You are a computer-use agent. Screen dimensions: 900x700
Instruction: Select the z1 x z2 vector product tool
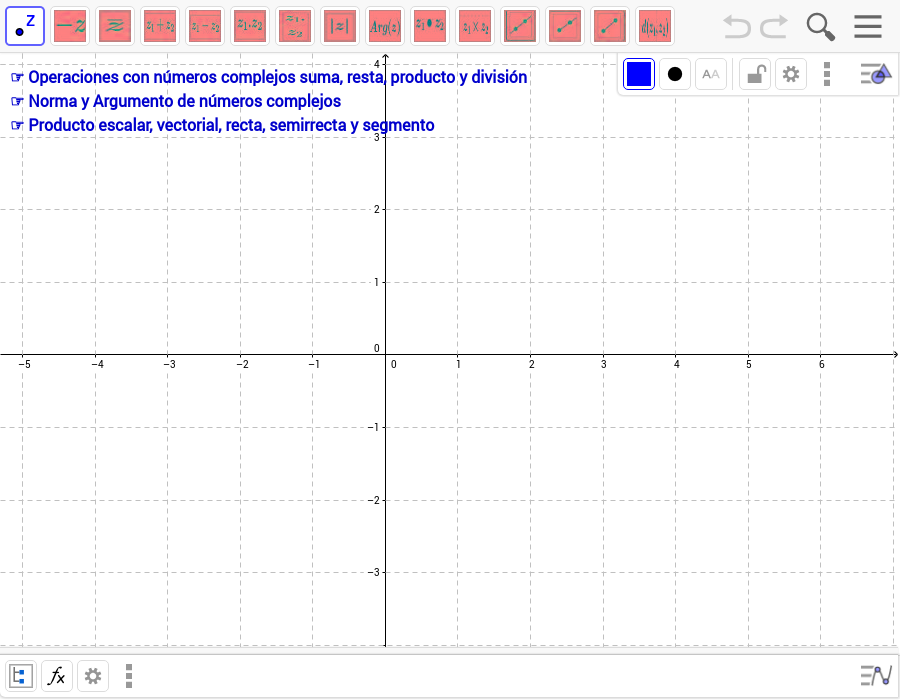click(475, 26)
